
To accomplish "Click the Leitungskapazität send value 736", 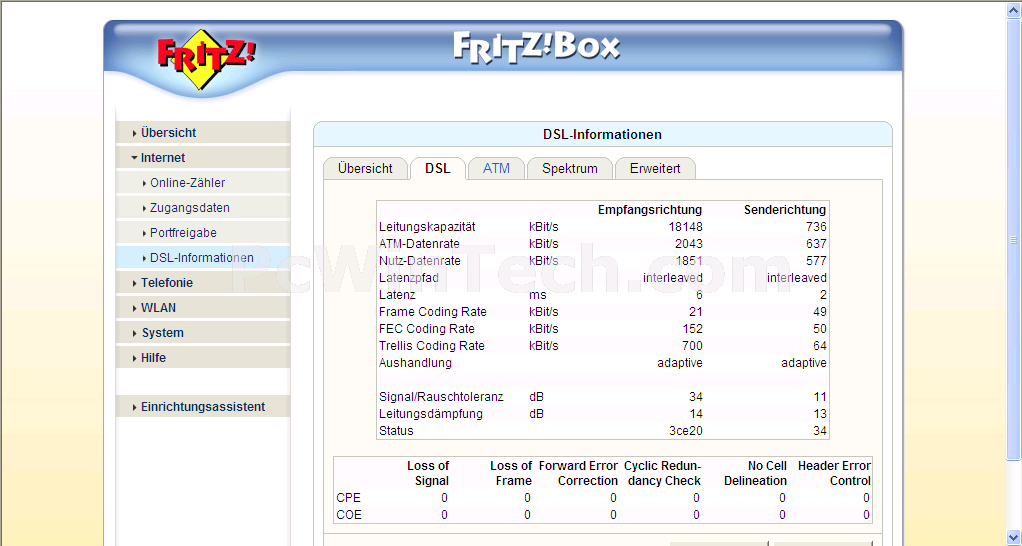I will tap(815, 227).
